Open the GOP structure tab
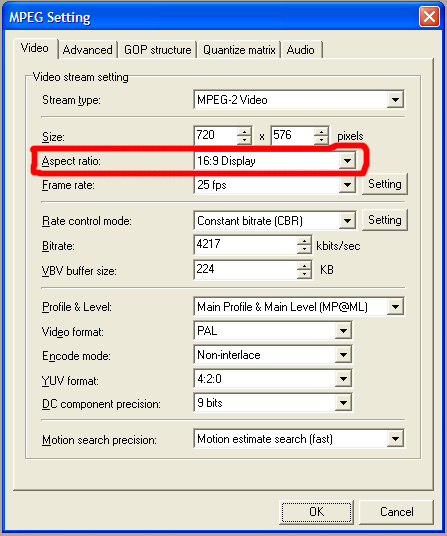The height and width of the screenshot is (536, 447). [x=157, y=50]
